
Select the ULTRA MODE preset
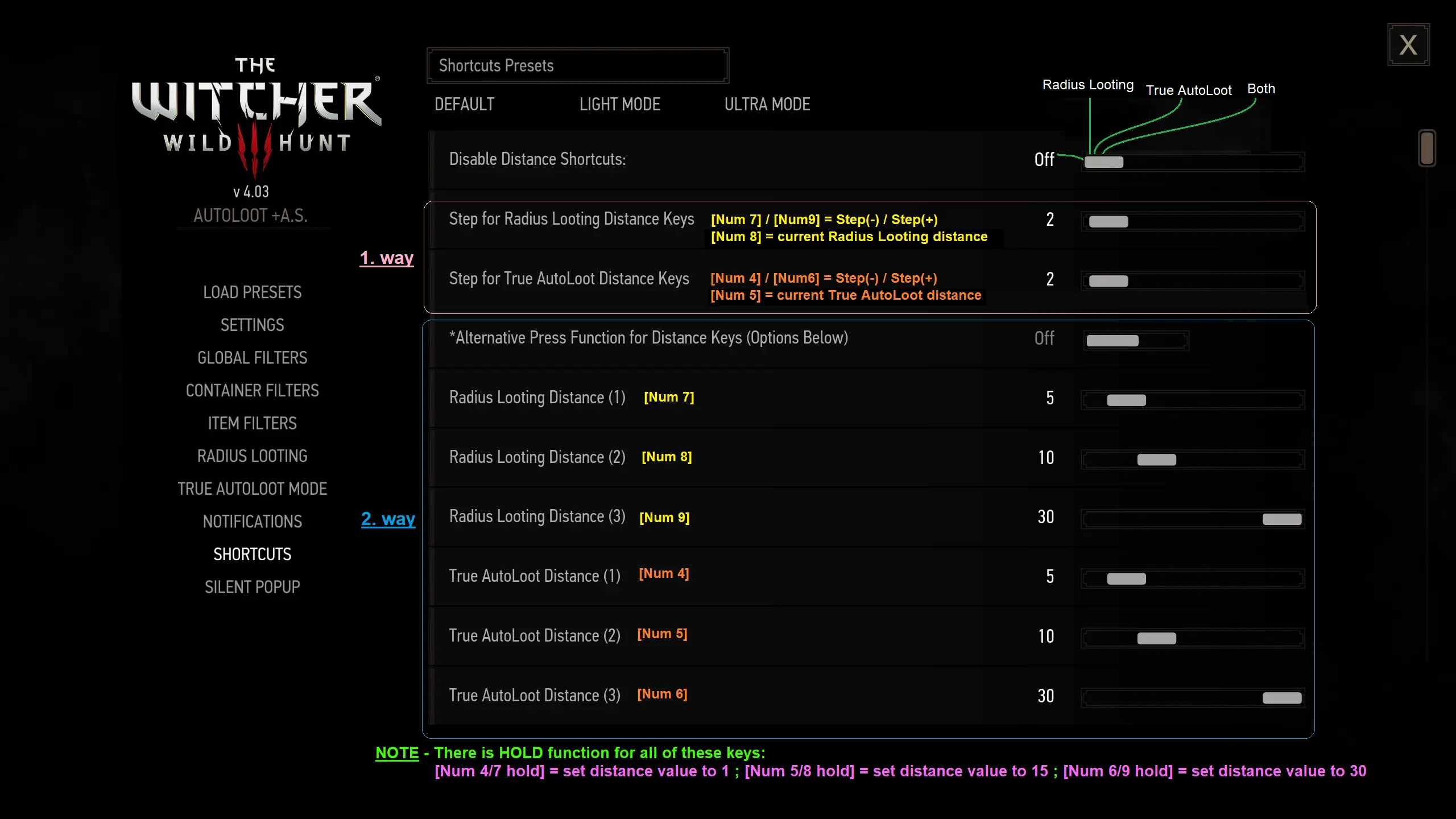click(x=767, y=105)
